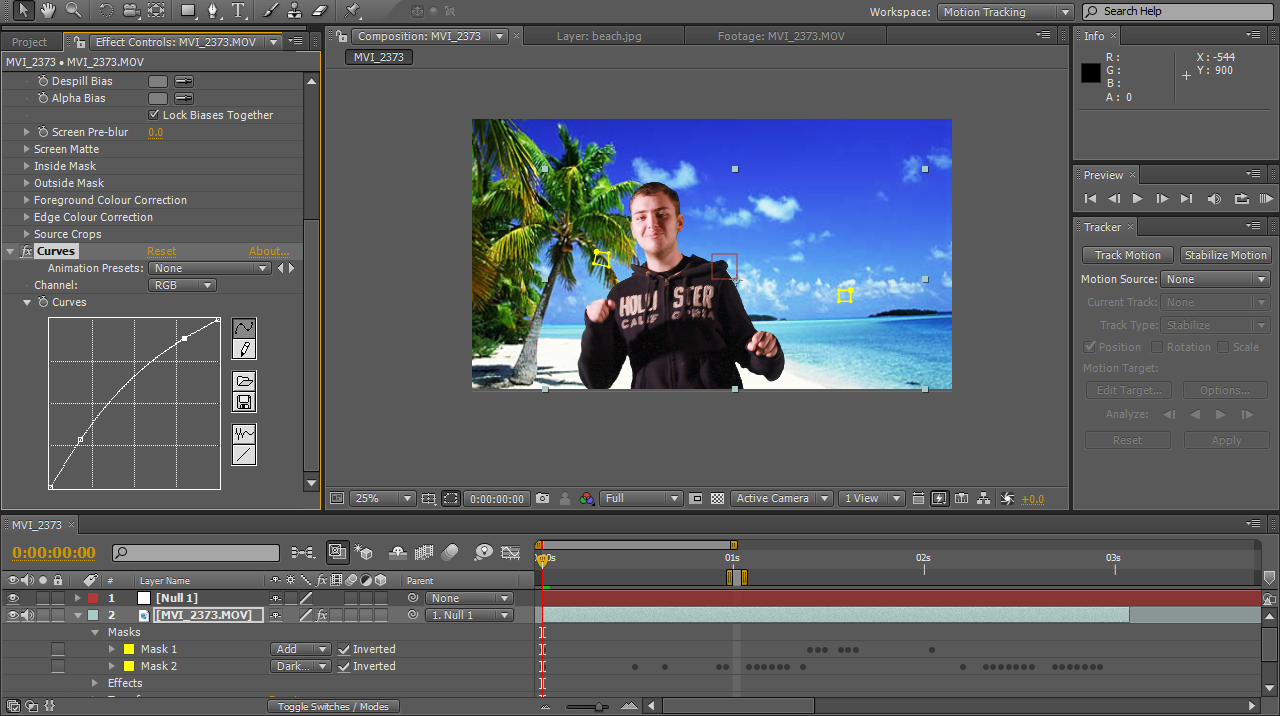1280x716 pixels.
Task: Activate the Horizontal Type tool
Action: 237,12
